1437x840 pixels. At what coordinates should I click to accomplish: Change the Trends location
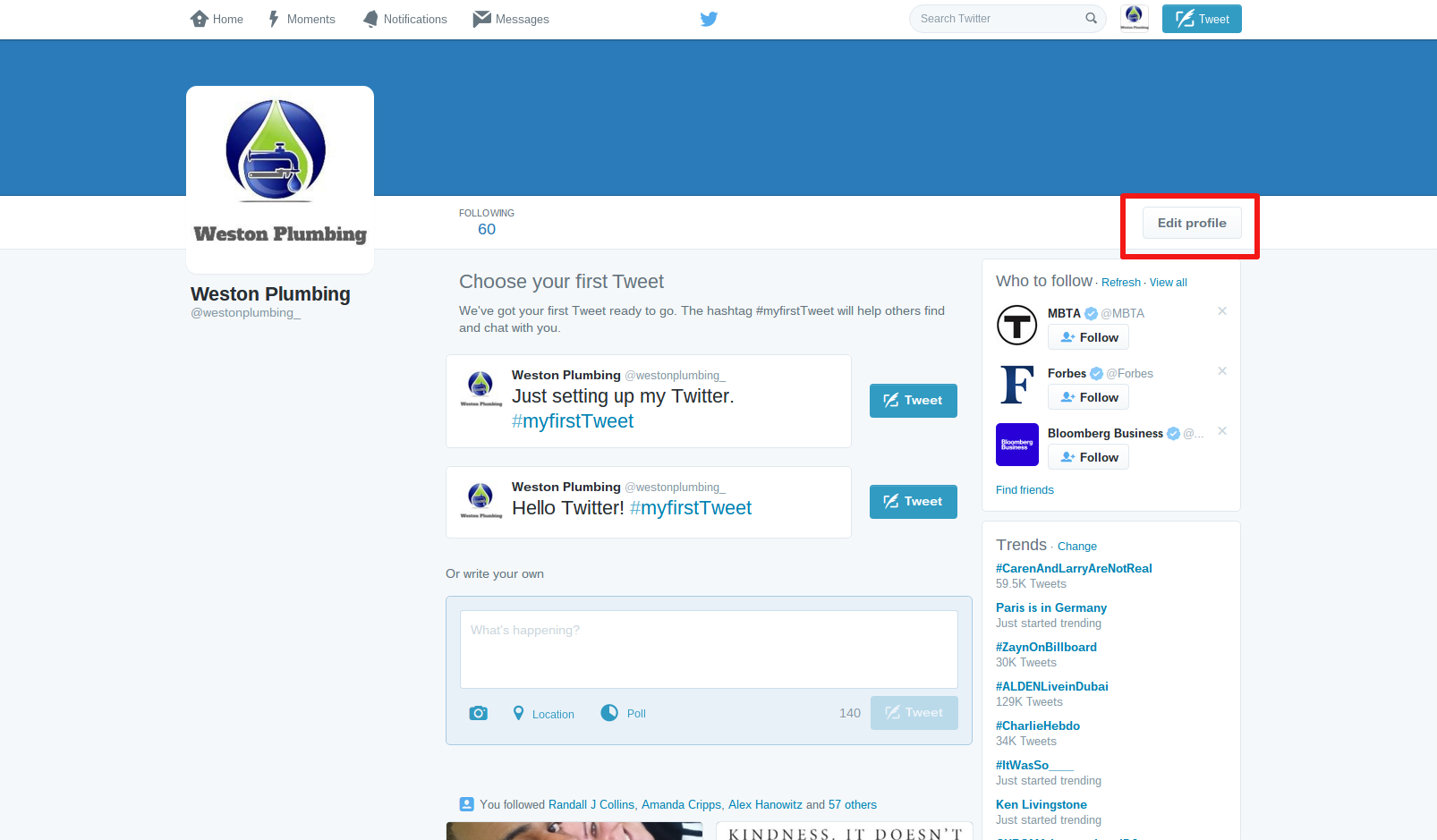[x=1077, y=547]
